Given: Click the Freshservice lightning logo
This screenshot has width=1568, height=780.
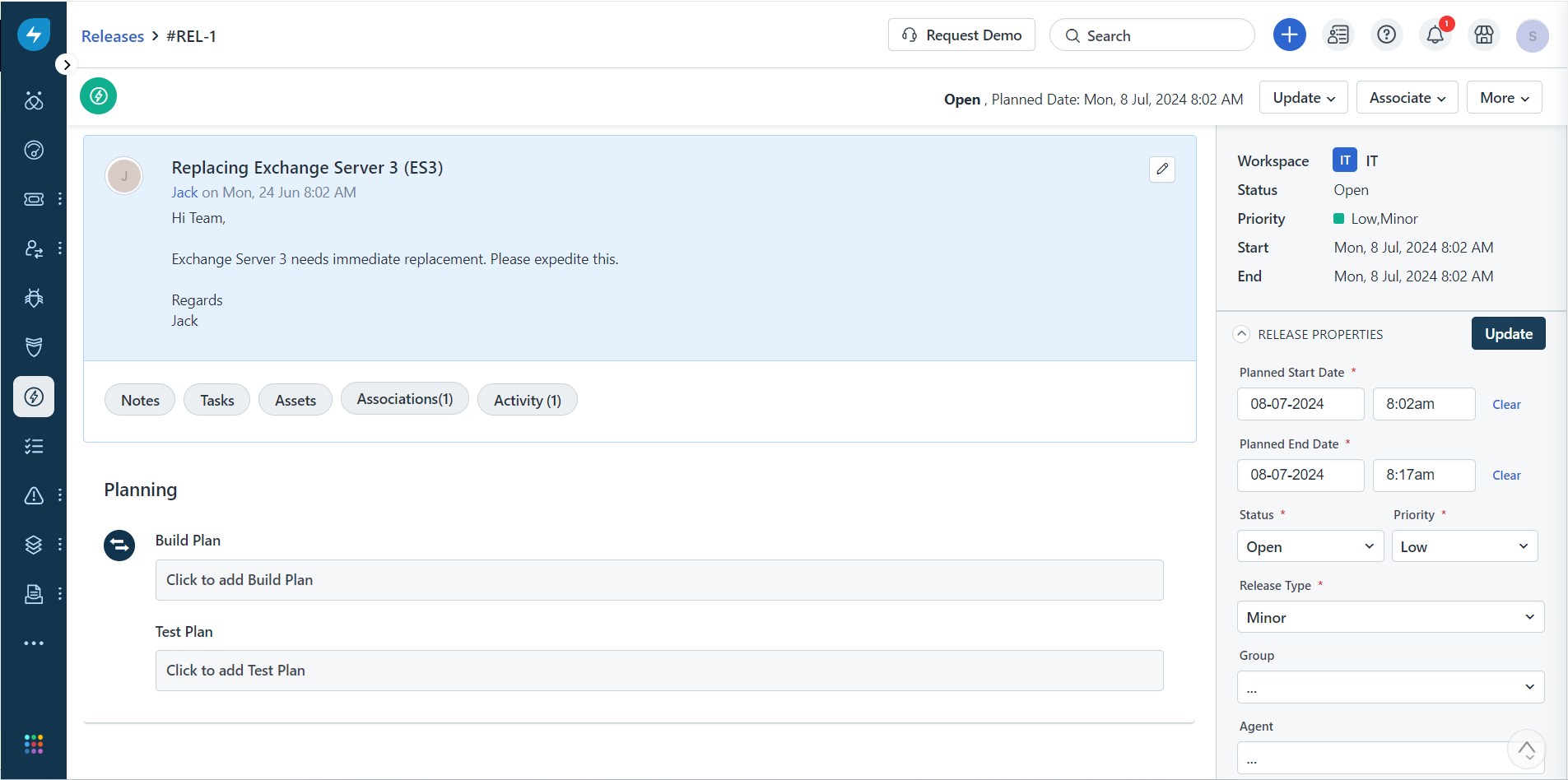Looking at the screenshot, I should [x=34, y=35].
